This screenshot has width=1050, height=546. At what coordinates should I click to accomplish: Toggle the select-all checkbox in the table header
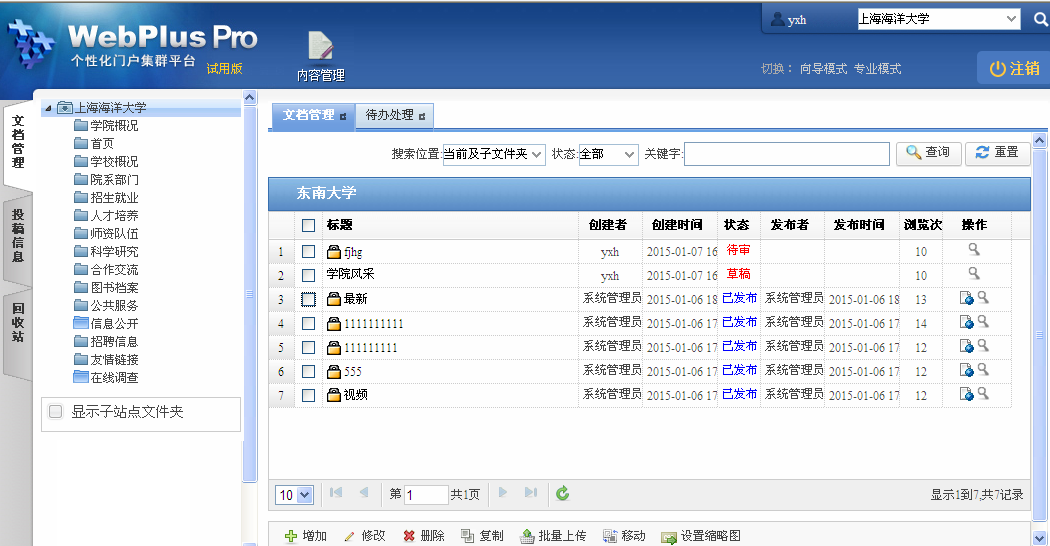click(x=309, y=226)
